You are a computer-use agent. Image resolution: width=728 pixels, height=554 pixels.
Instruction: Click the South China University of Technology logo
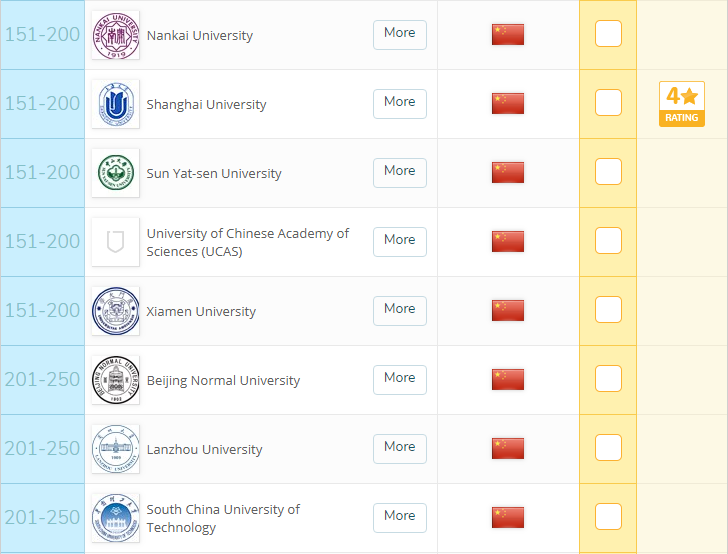pyautogui.click(x=115, y=518)
